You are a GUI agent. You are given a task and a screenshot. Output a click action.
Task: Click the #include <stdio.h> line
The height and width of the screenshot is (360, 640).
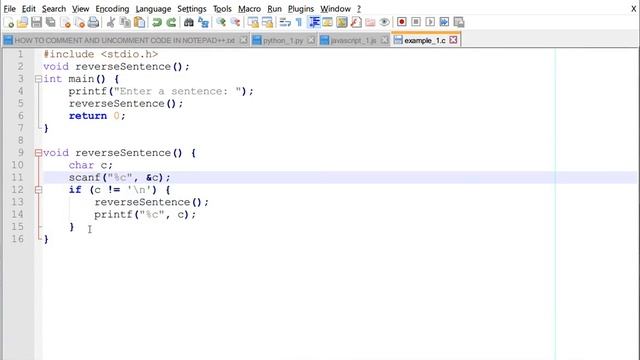click(x=100, y=54)
